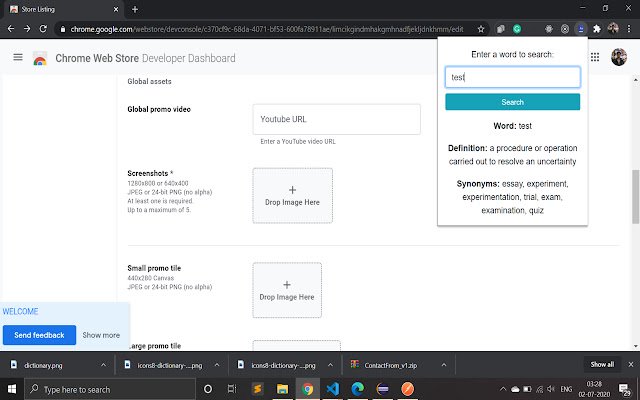Click the 'Synonyms:' text in popup
Screen dimensions: 640x400
click(478, 184)
